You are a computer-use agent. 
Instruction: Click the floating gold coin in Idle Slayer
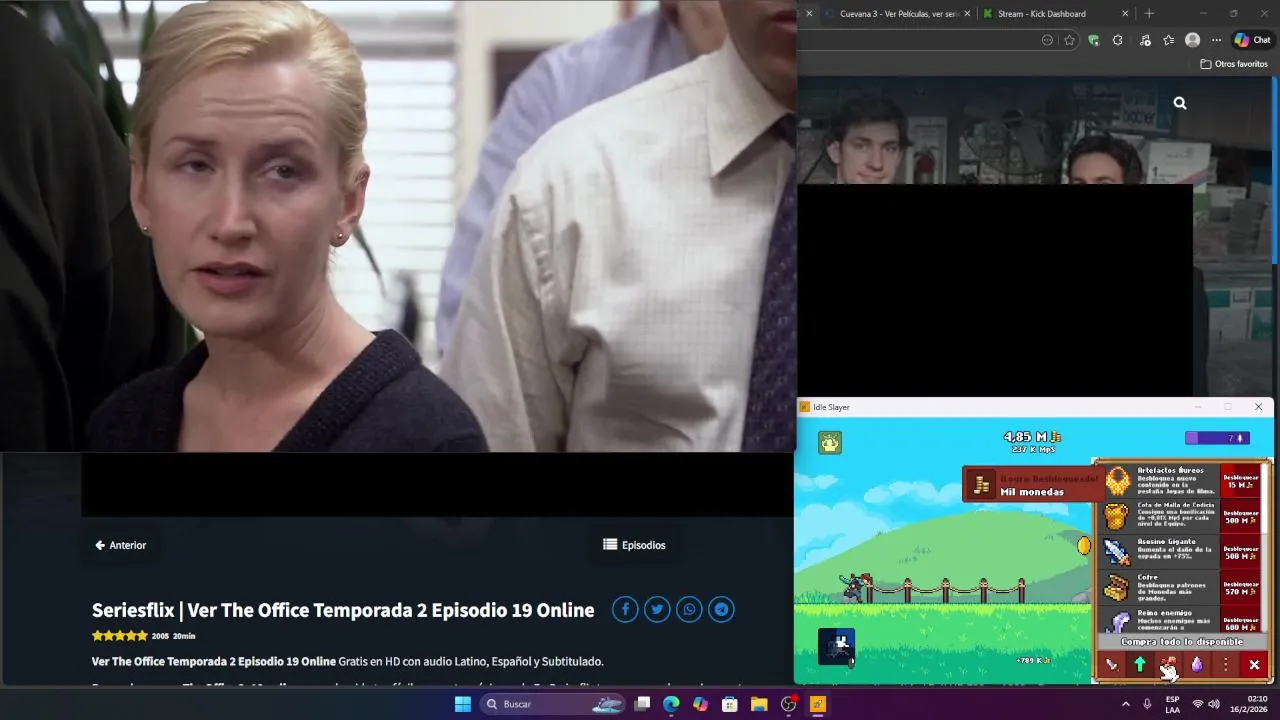[x=1084, y=546]
